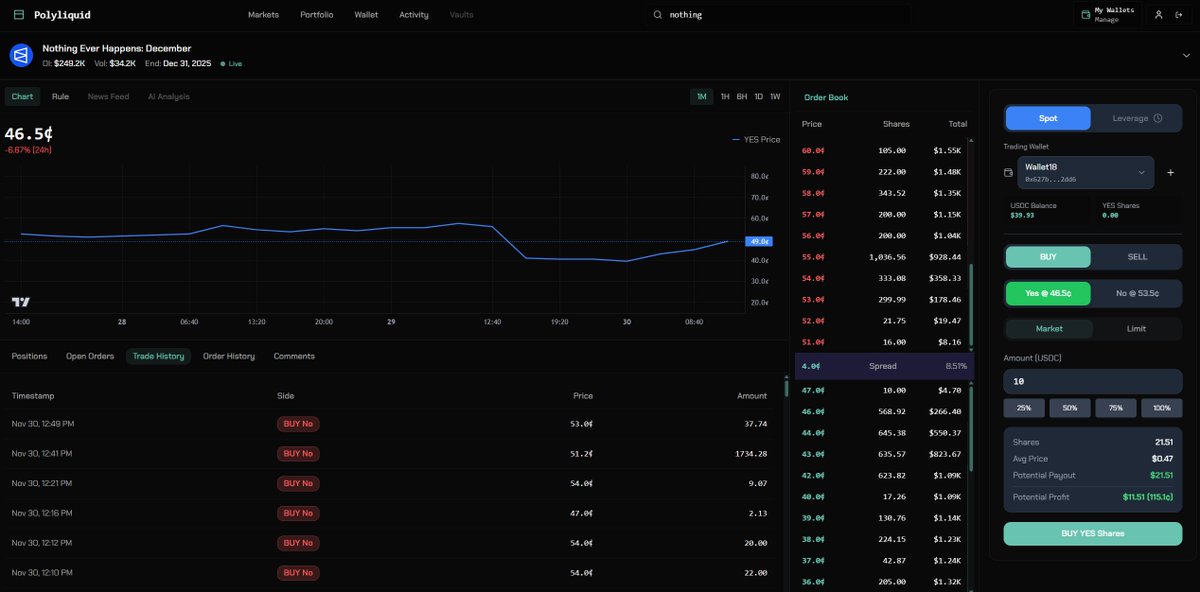Screen dimensions: 1200x592
Task: Open the Portfolio menu item
Action: click(317, 15)
